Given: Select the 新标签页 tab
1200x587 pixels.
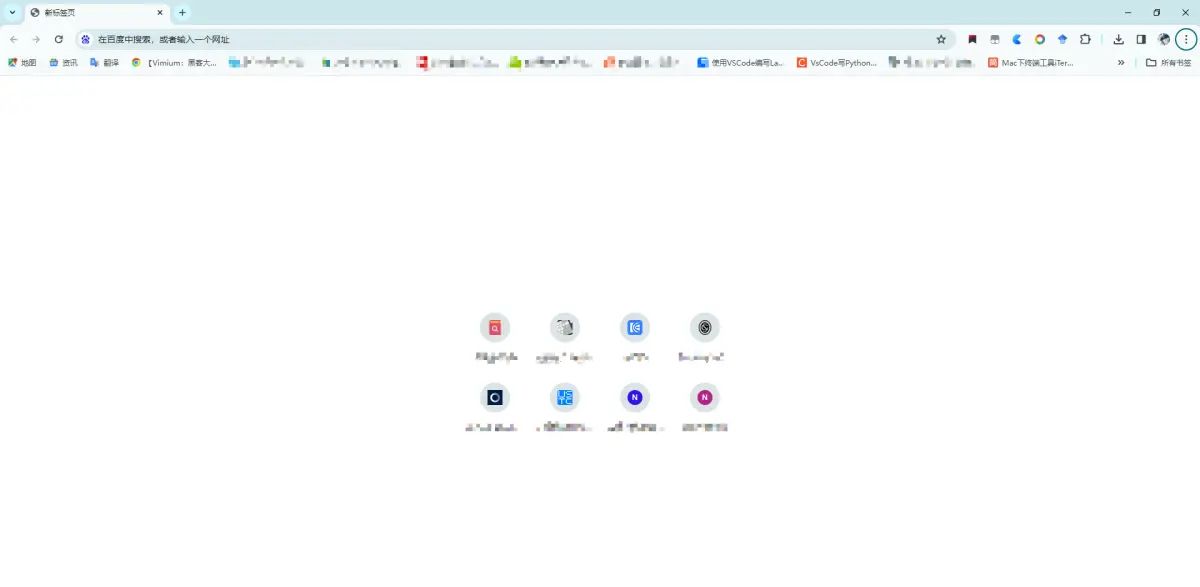Looking at the screenshot, I should coord(96,13).
